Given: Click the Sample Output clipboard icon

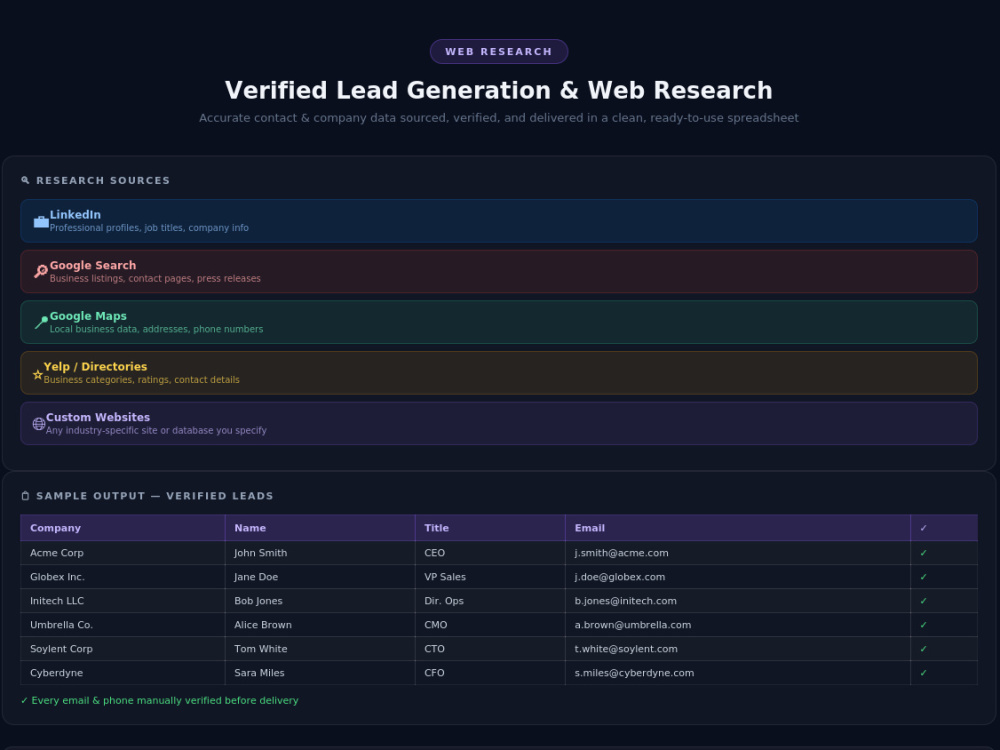Looking at the screenshot, I should coord(26,496).
